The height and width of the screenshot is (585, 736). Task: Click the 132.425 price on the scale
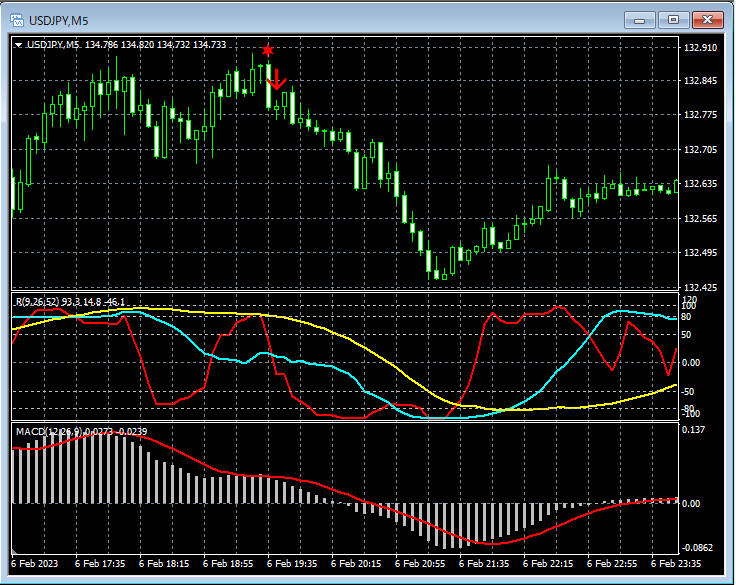(700, 288)
